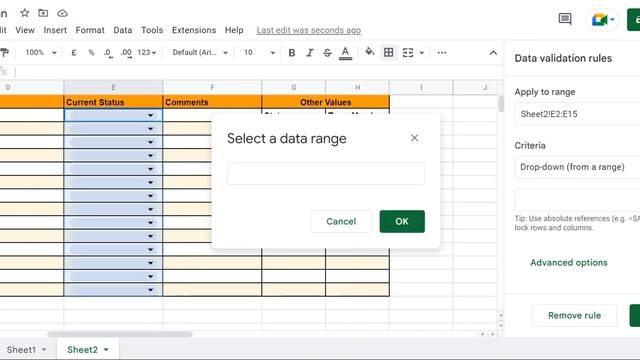This screenshot has height=360, width=640.
Task: Open the Format menu
Action: 90,30
